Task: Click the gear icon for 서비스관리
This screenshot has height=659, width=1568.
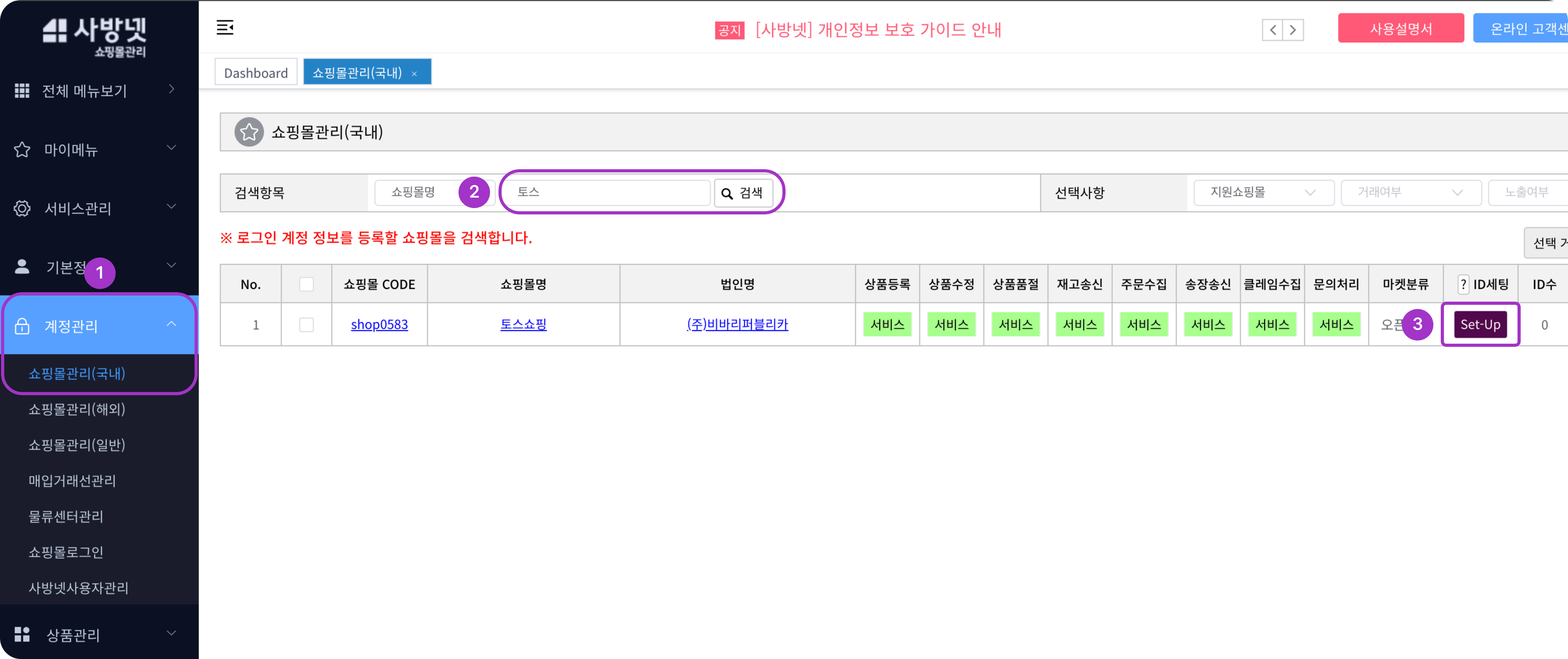Action: pyautogui.click(x=22, y=208)
